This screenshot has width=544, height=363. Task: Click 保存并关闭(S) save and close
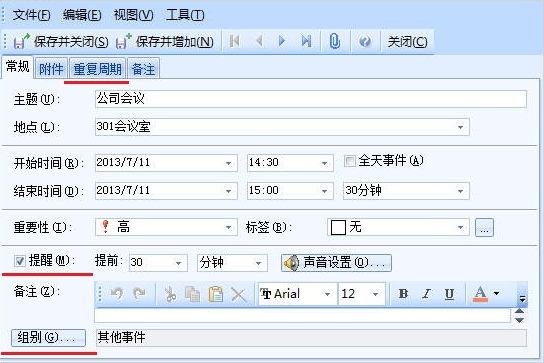pos(61,42)
